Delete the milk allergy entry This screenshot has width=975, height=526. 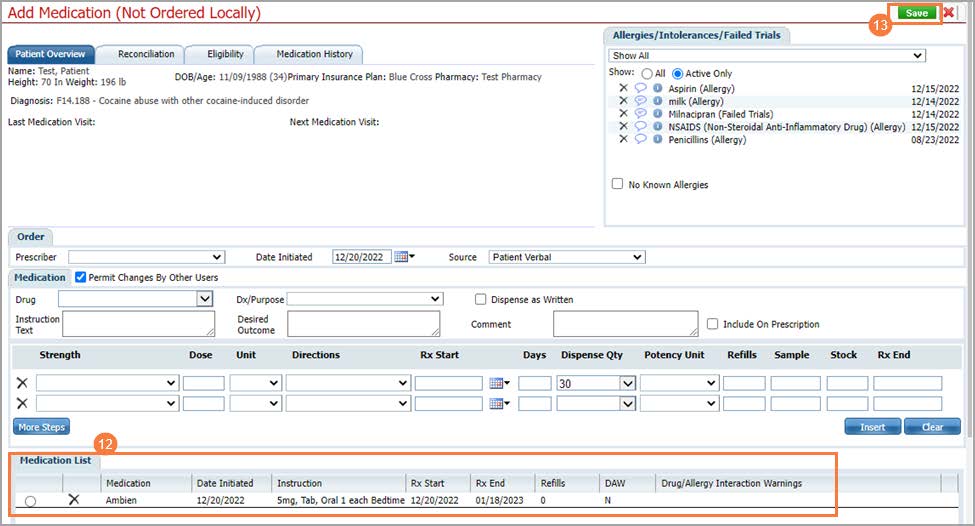[x=623, y=101]
